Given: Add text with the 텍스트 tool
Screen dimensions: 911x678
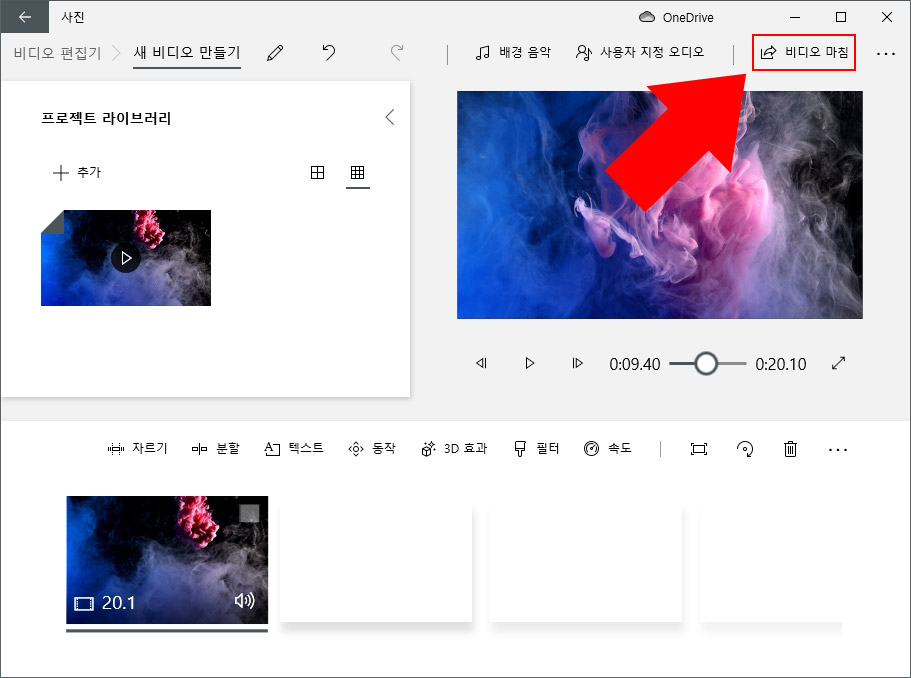Looking at the screenshot, I should click(294, 448).
